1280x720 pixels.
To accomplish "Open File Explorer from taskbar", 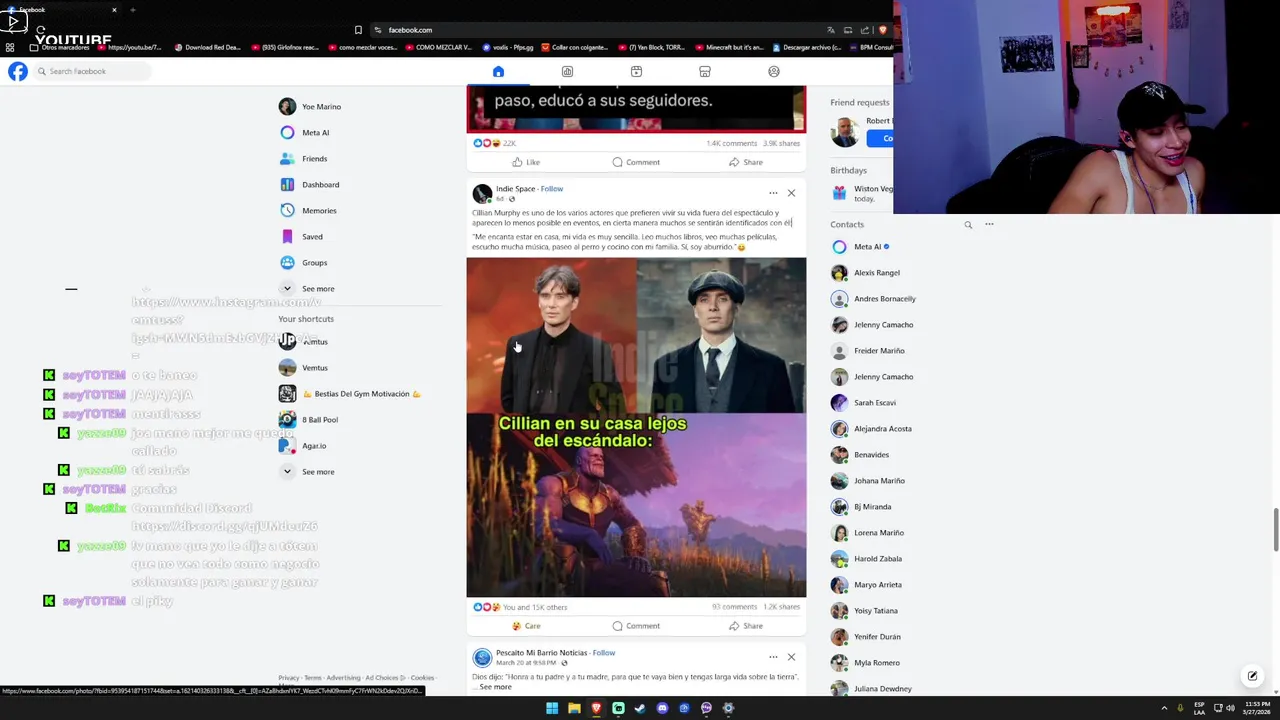I will (x=574, y=708).
